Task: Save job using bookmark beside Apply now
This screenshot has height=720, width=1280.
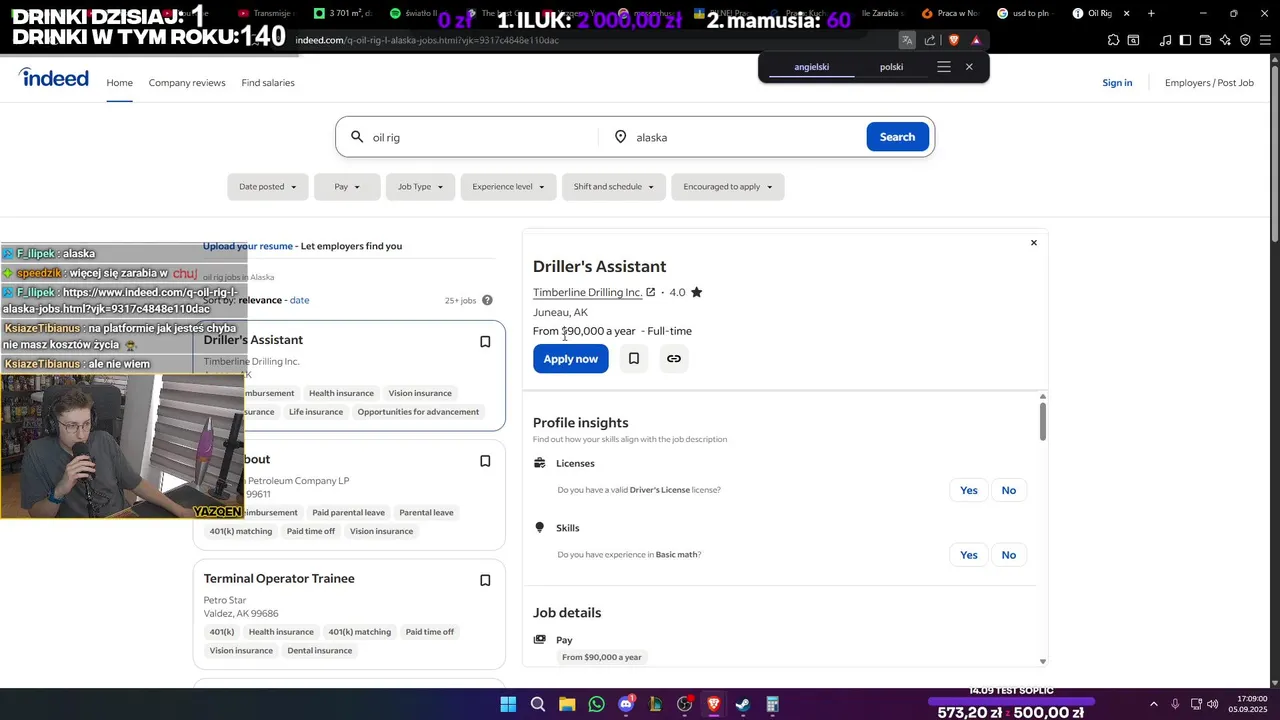Action: [x=634, y=358]
